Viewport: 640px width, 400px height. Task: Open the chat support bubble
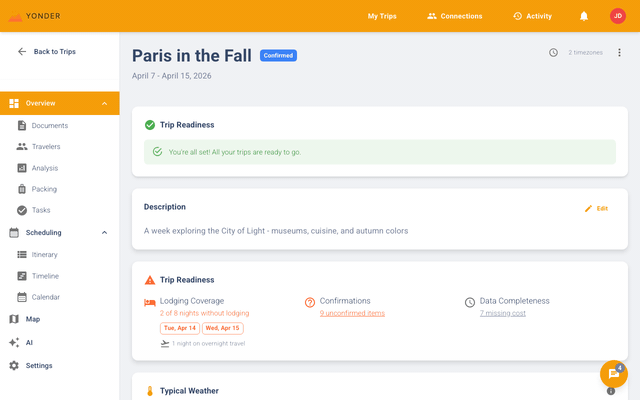pyautogui.click(x=613, y=373)
